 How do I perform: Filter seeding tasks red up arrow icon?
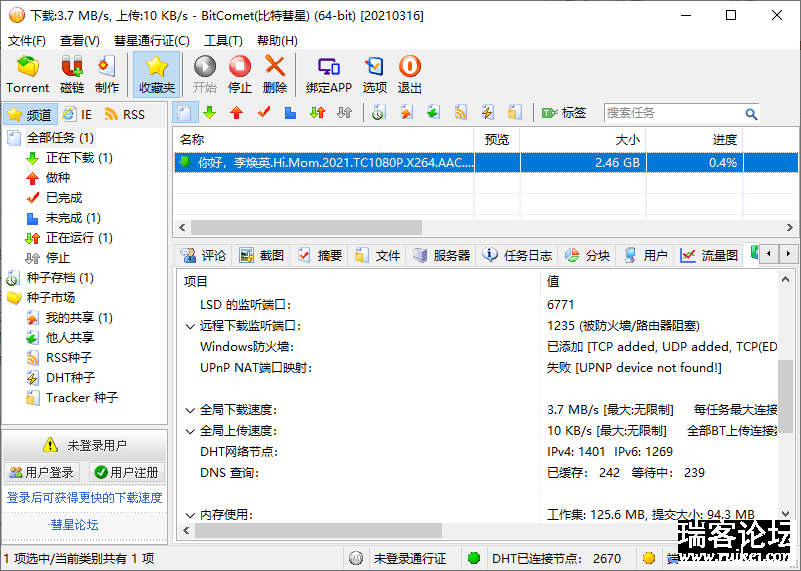[x=237, y=112]
